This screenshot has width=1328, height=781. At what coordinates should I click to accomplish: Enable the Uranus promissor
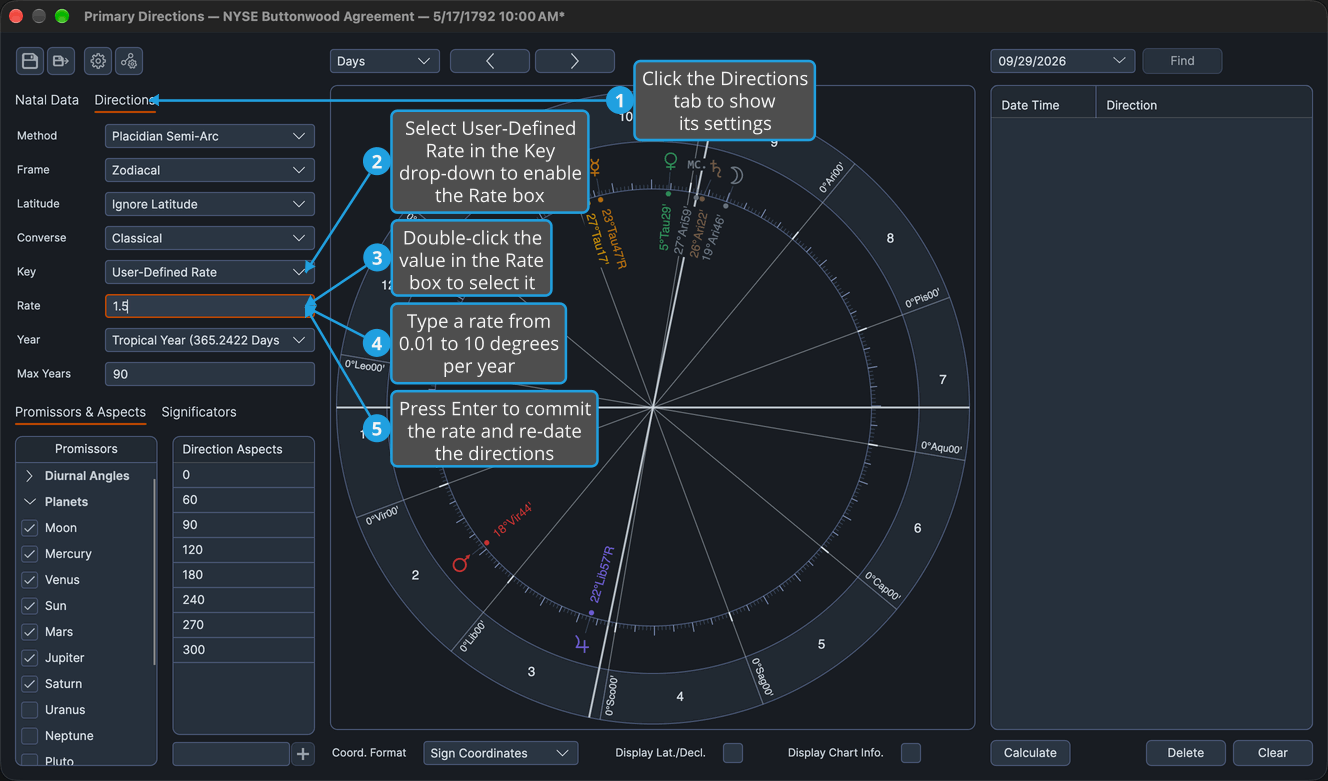pos(30,710)
